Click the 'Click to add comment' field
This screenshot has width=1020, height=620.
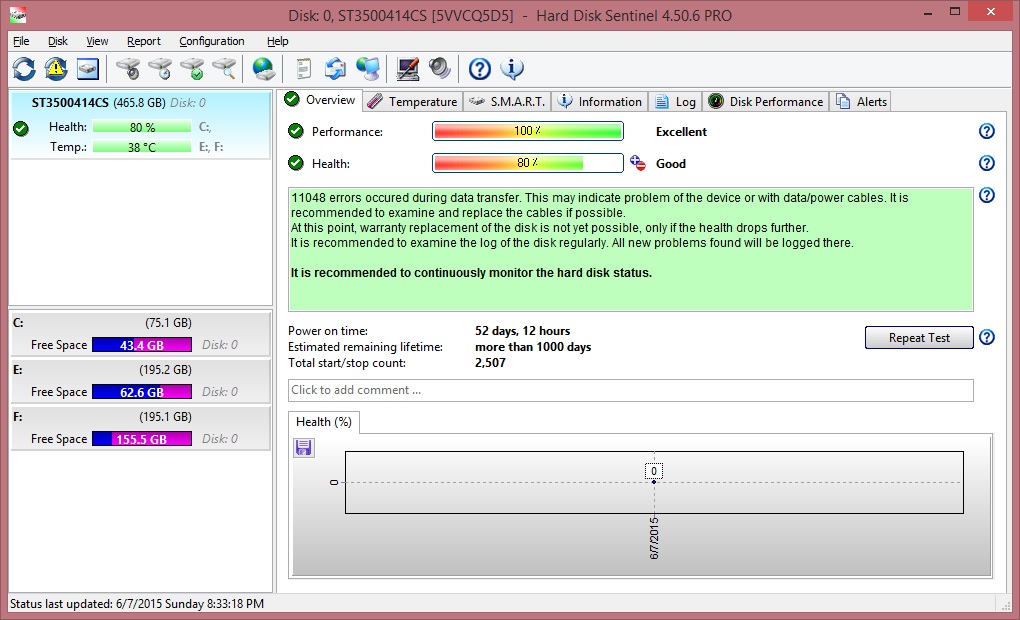[x=630, y=390]
